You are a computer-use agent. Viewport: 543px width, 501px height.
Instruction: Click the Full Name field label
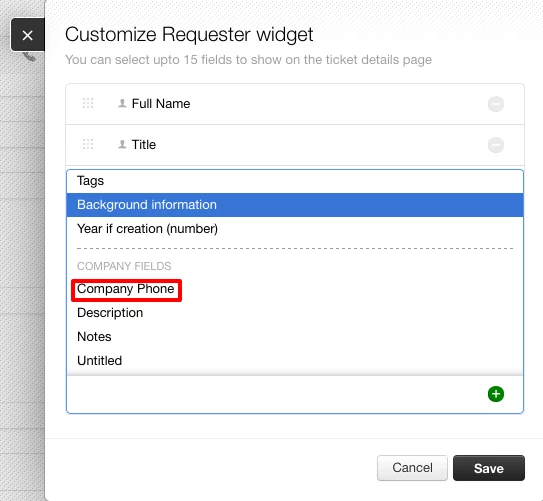coord(161,104)
